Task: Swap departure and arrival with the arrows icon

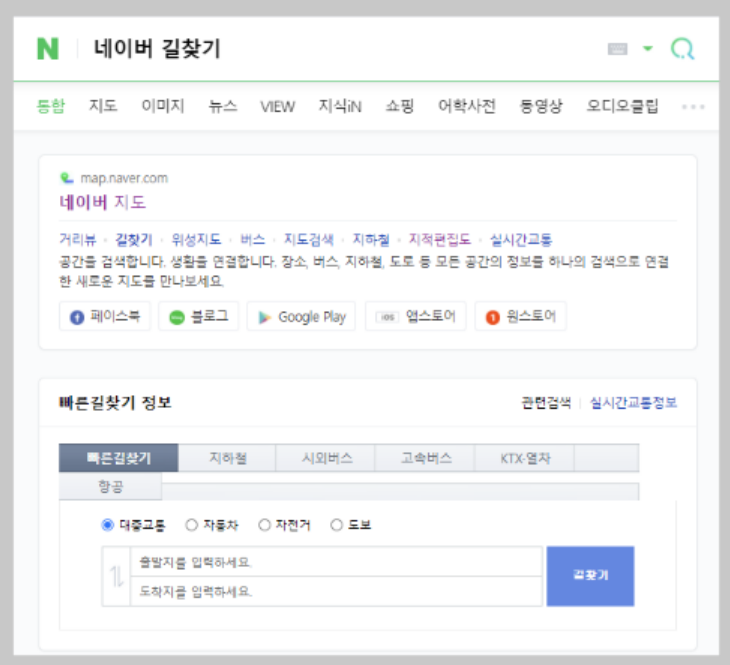Action: (116, 576)
